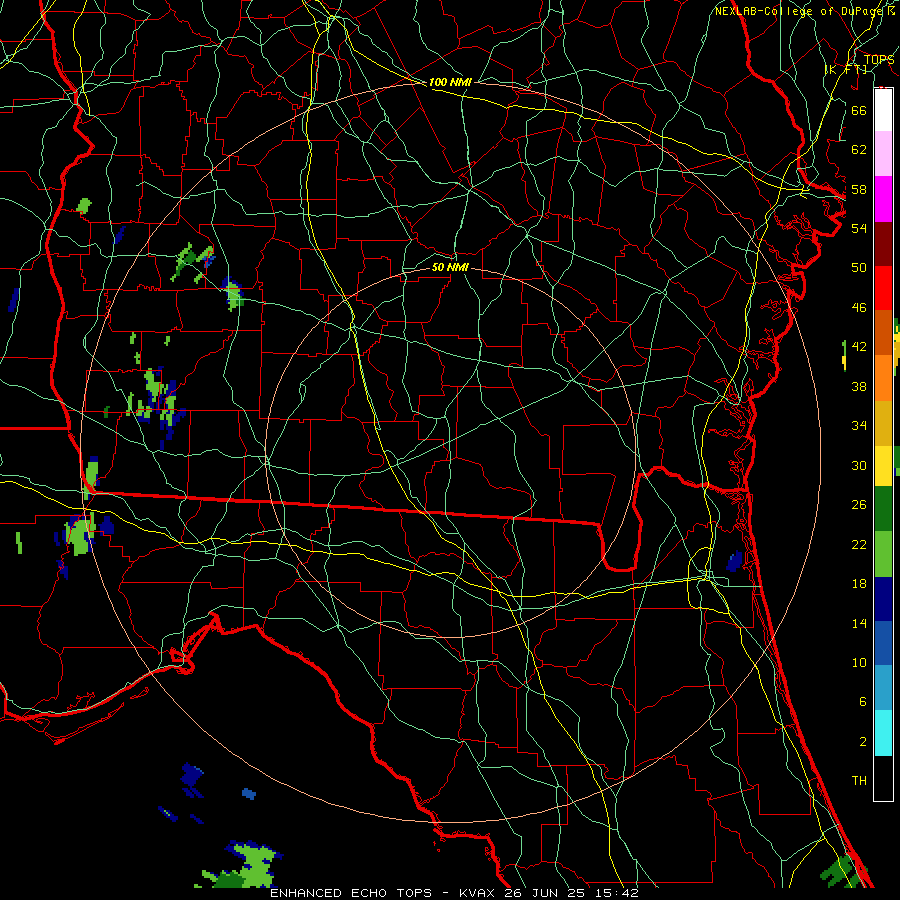Click the legend value "50"

pos(859,267)
